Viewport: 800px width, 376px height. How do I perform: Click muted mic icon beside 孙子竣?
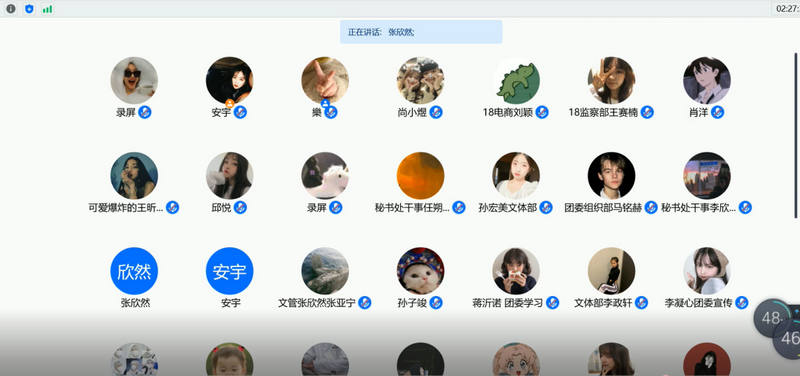(x=436, y=303)
